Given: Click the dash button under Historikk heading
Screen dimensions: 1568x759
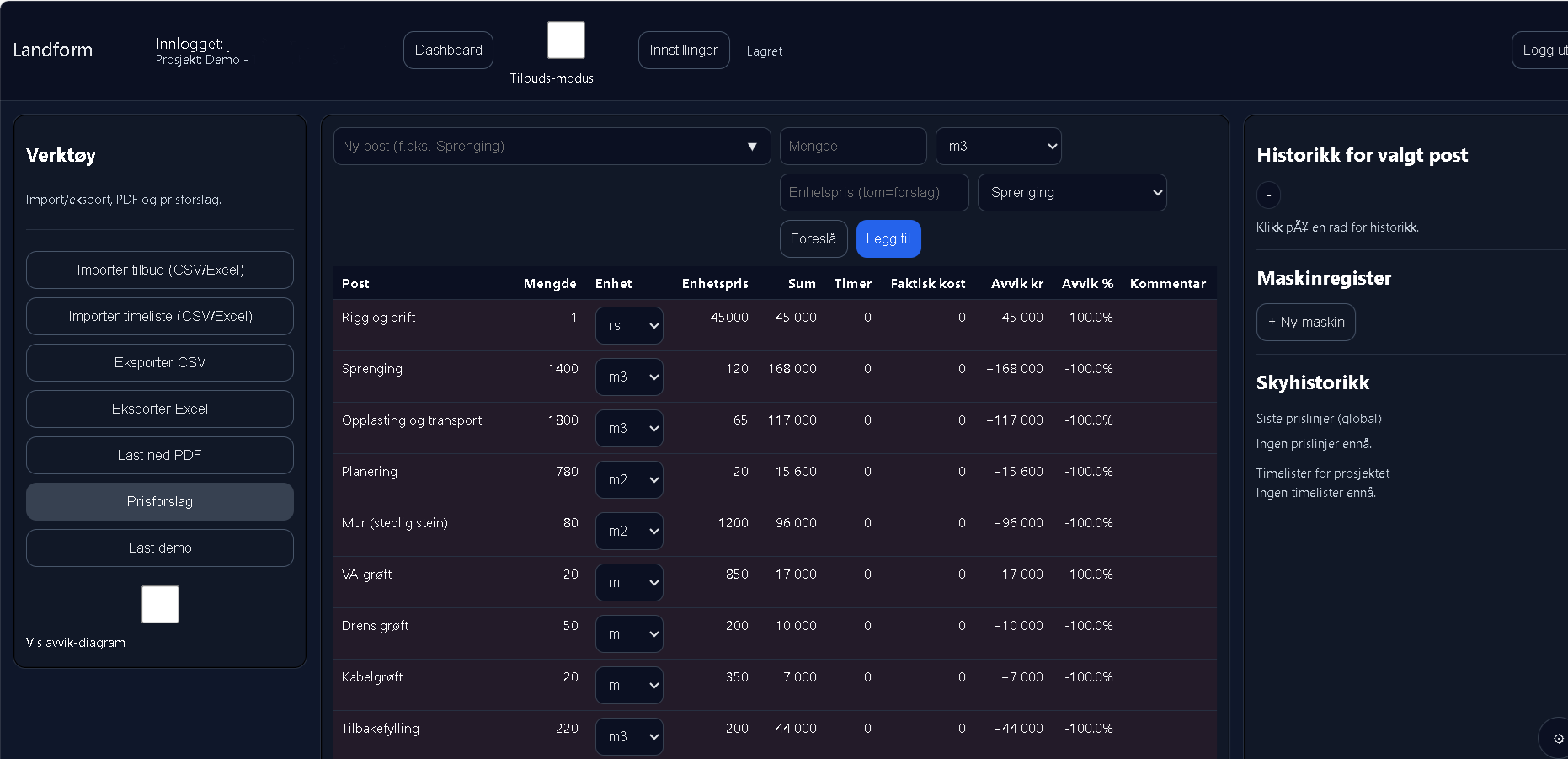Looking at the screenshot, I should click(x=1268, y=195).
